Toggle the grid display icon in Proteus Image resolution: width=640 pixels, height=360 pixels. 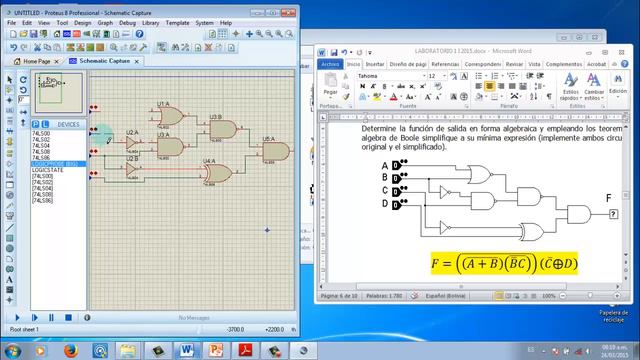222,34
